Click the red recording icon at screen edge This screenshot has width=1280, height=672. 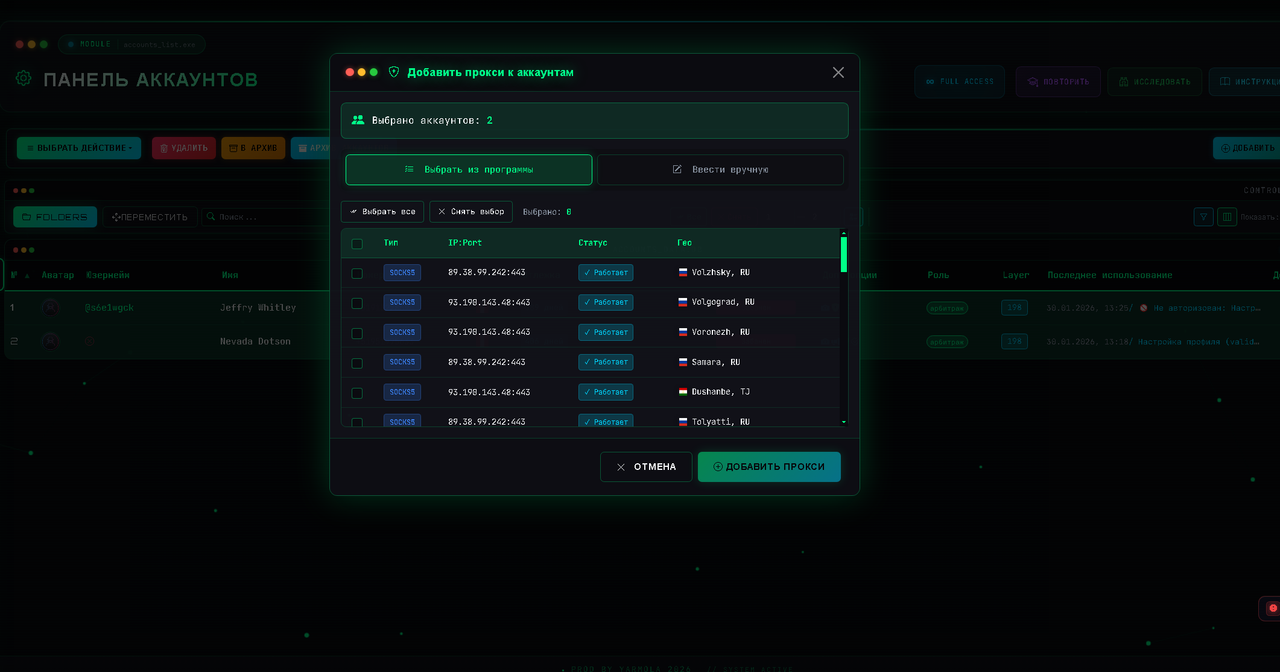coord(1272,608)
